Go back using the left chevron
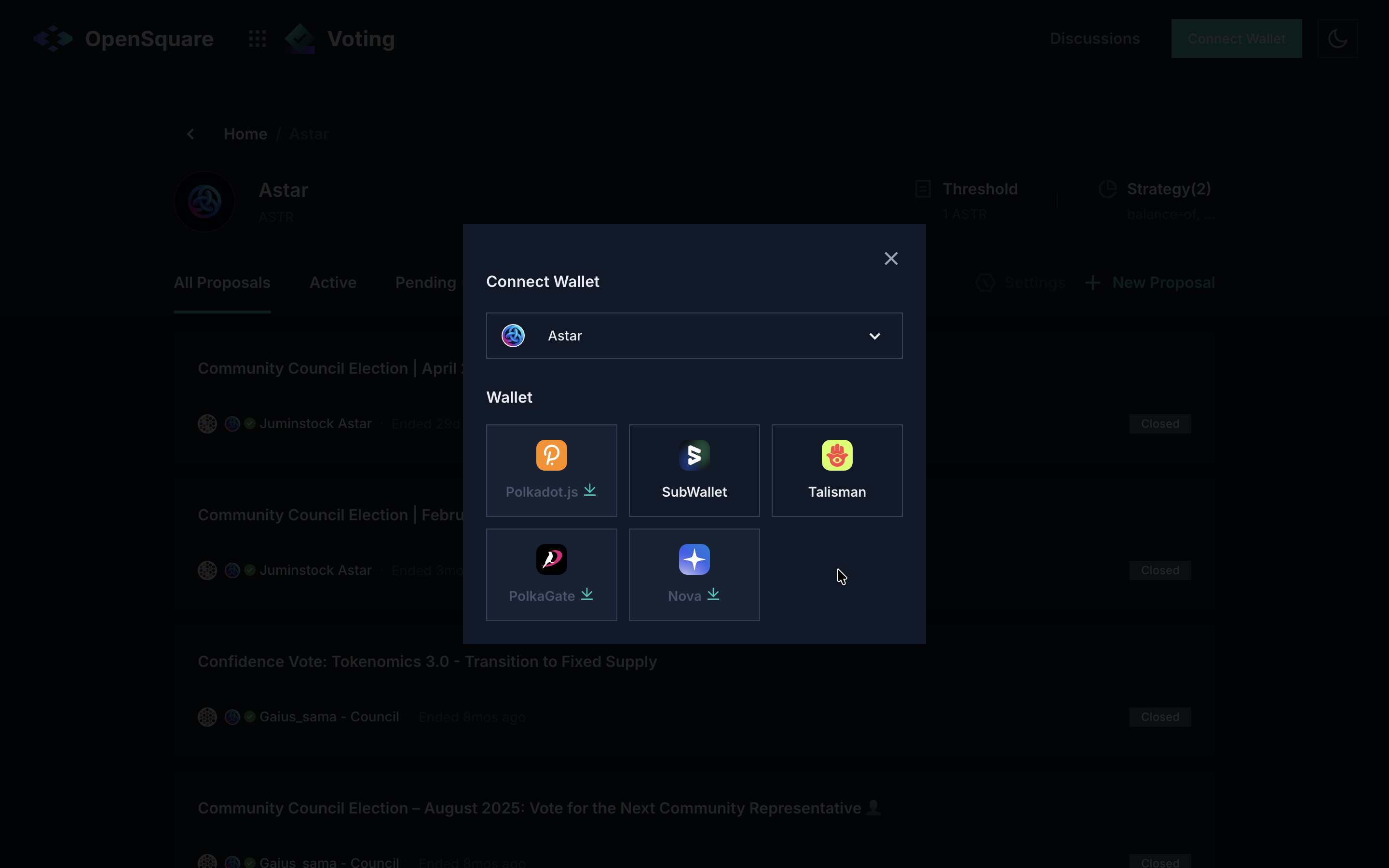 (x=191, y=134)
